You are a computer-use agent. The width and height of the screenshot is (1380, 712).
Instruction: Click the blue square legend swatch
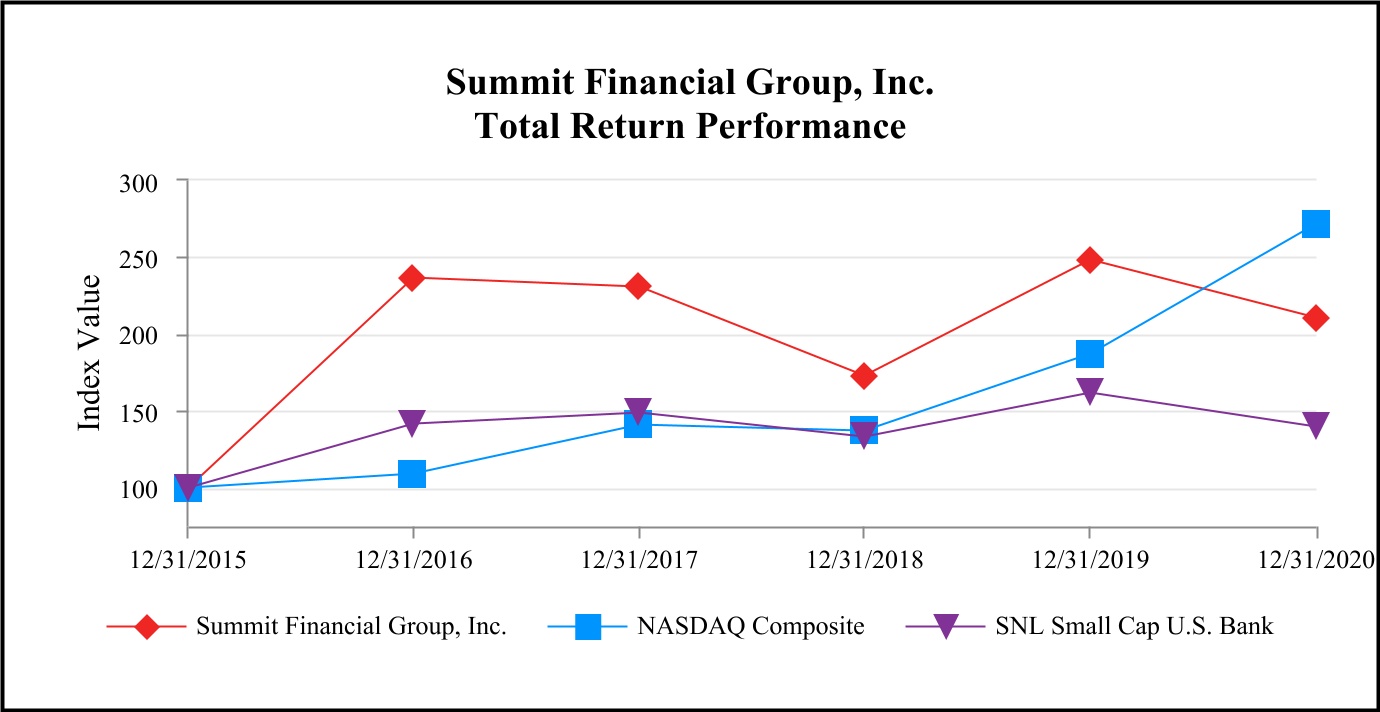[x=588, y=627]
